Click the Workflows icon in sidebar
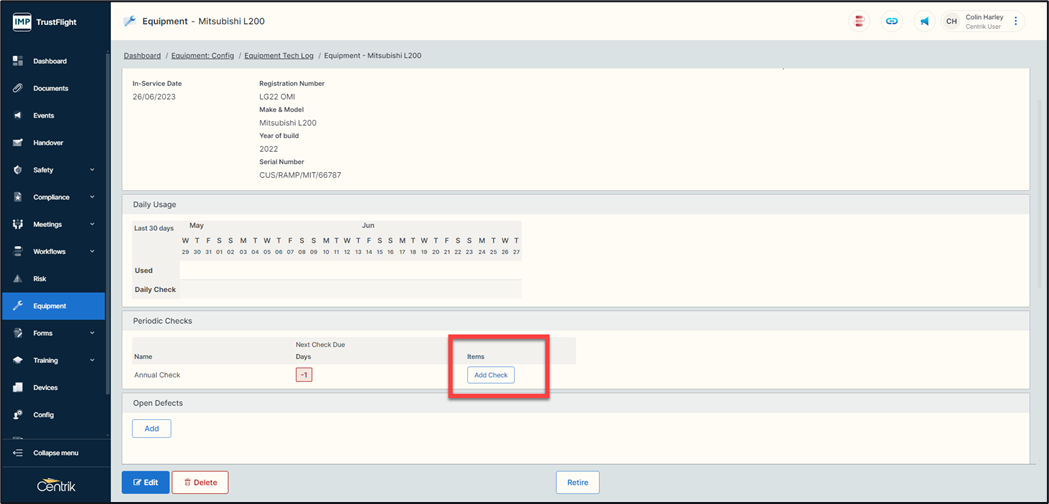The height and width of the screenshot is (504, 1049). [x=18, y=252]
